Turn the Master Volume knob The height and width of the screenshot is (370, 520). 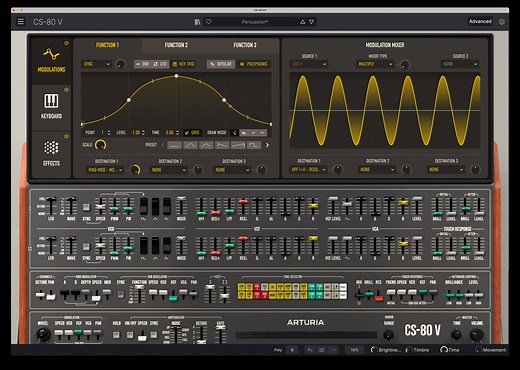[477, 334]
